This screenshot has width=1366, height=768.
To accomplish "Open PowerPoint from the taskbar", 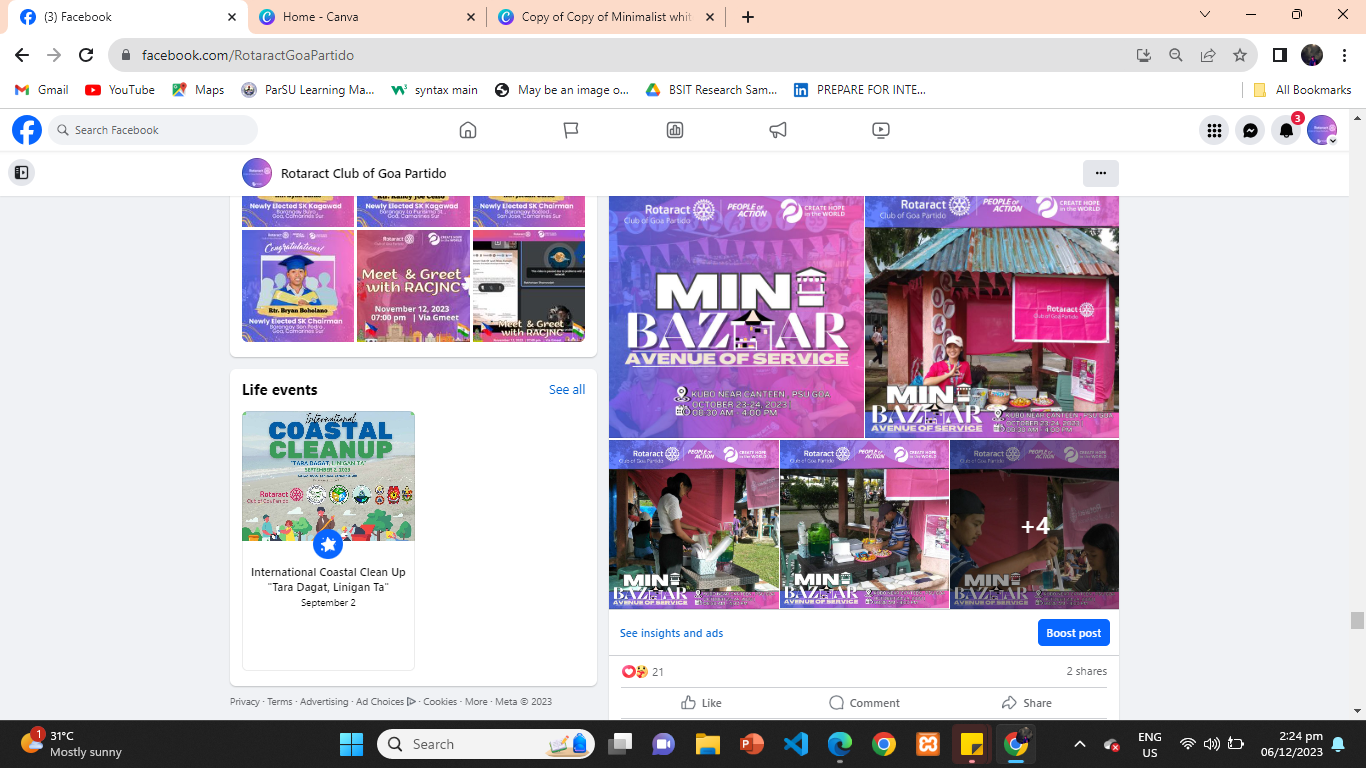I will pyautogui.click(x=751, y=744).
